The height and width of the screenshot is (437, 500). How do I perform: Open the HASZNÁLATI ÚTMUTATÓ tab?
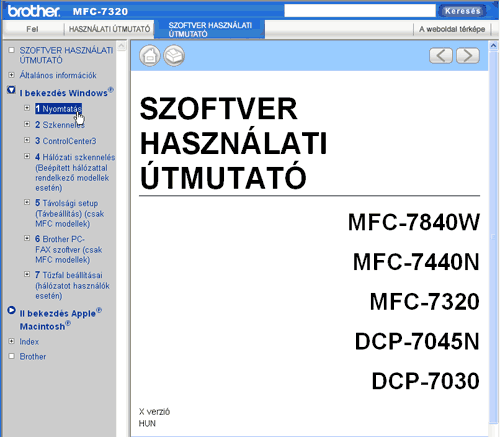(x=109, y=29)
